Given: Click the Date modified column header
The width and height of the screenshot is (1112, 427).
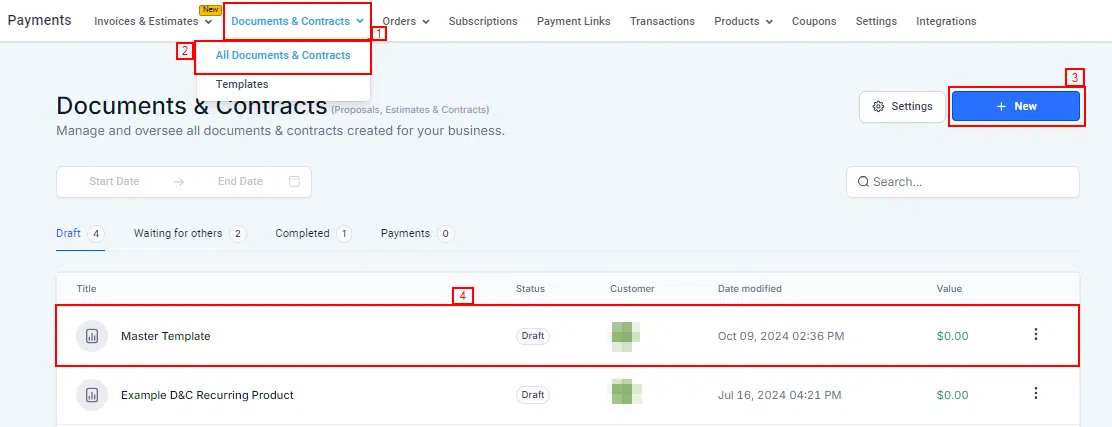Looking at the screenshot, I should click(750, 289).
